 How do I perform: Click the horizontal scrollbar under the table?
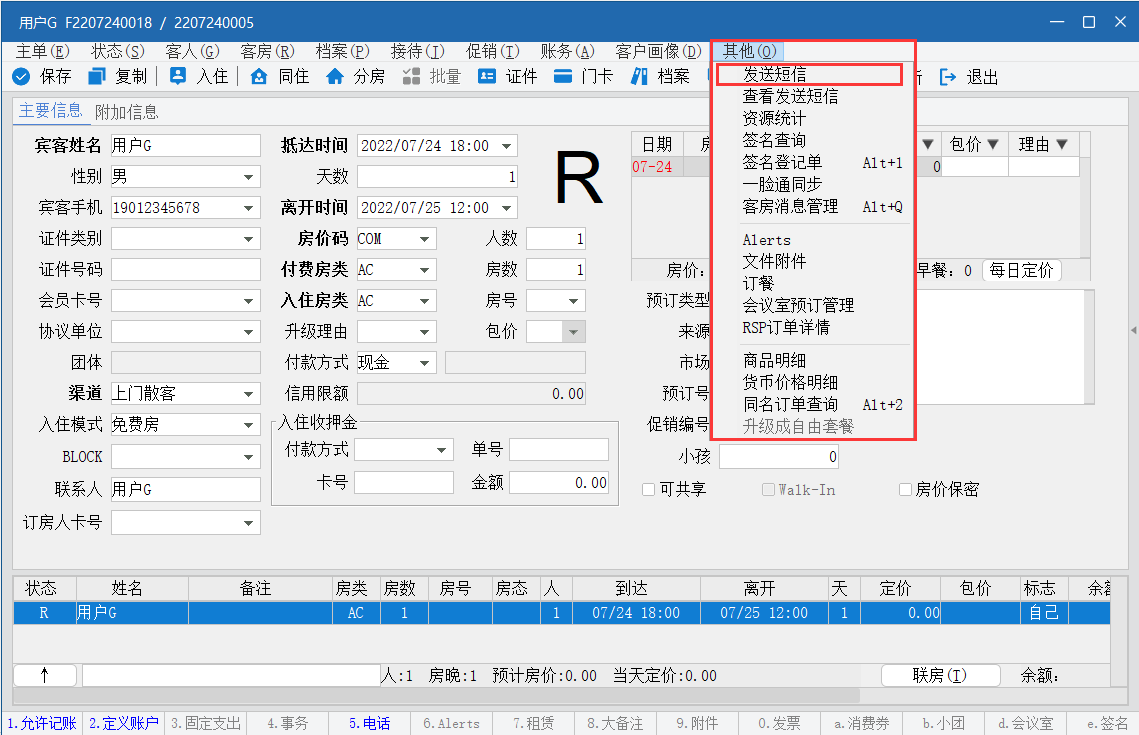point(436,696)
